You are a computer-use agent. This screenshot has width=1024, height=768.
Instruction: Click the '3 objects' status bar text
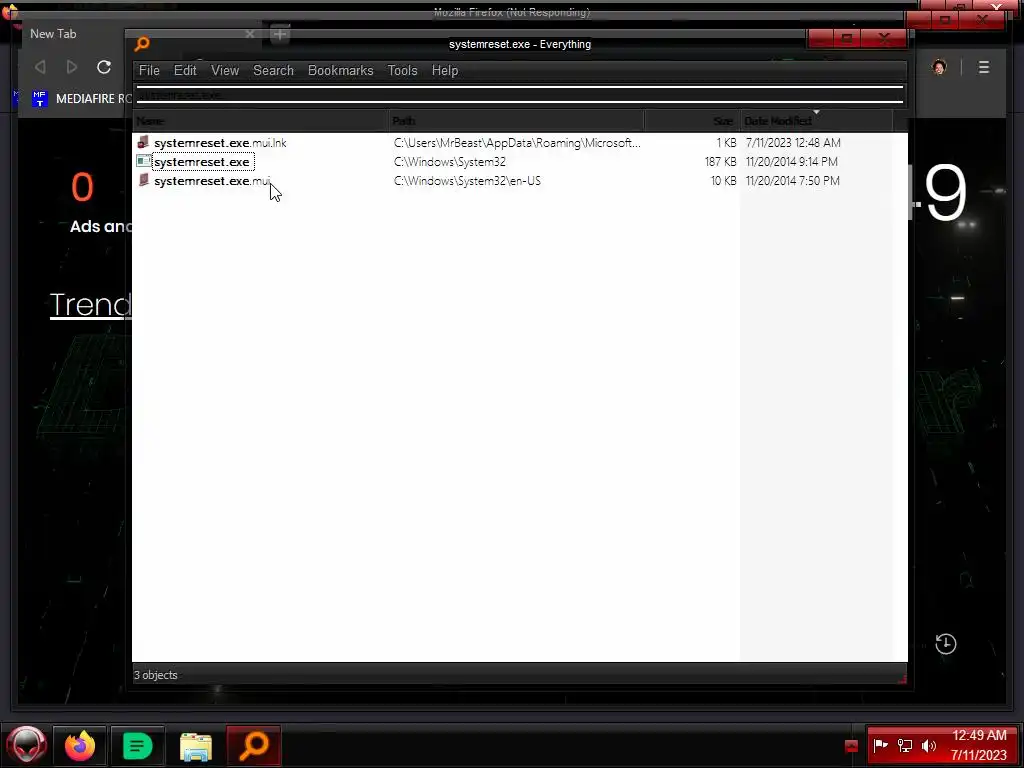pyautogui.click(x=155, y=675)
